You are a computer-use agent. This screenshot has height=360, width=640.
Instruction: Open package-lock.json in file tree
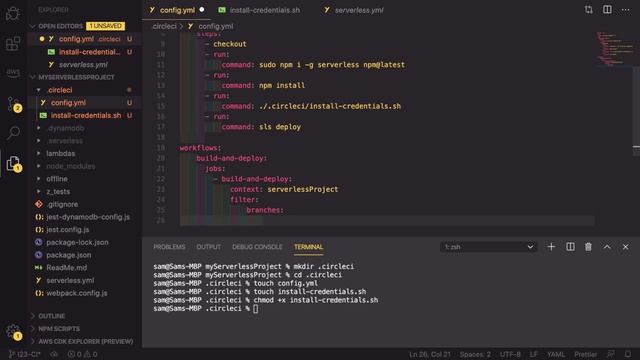pyautogui.click(x=77, y=242)
